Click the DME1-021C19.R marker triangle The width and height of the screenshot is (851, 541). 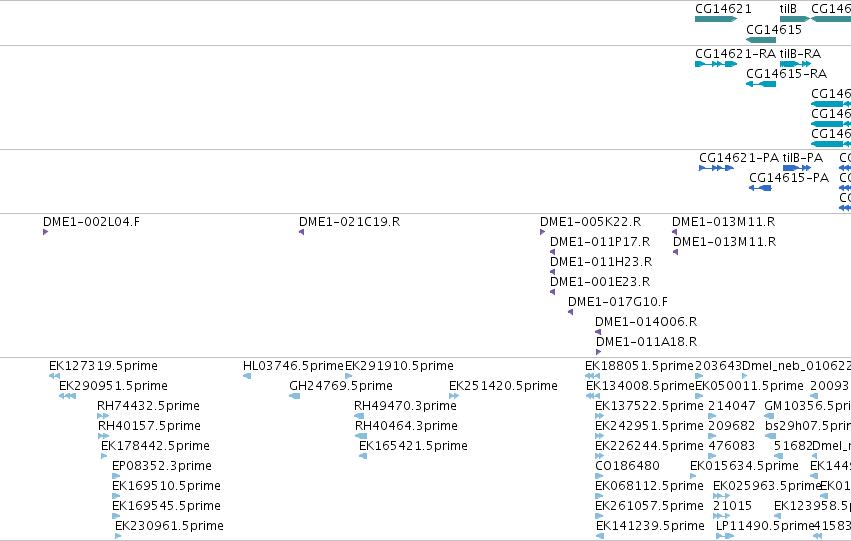(x=301, y=232)
